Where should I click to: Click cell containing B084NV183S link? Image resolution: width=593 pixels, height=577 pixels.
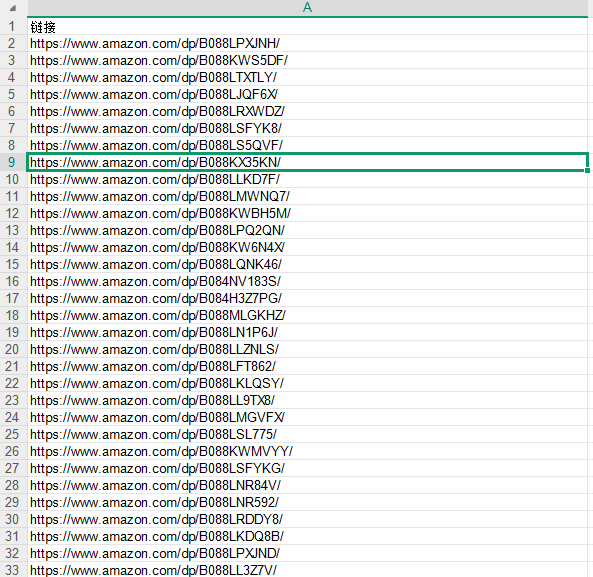tap(307, 281)
